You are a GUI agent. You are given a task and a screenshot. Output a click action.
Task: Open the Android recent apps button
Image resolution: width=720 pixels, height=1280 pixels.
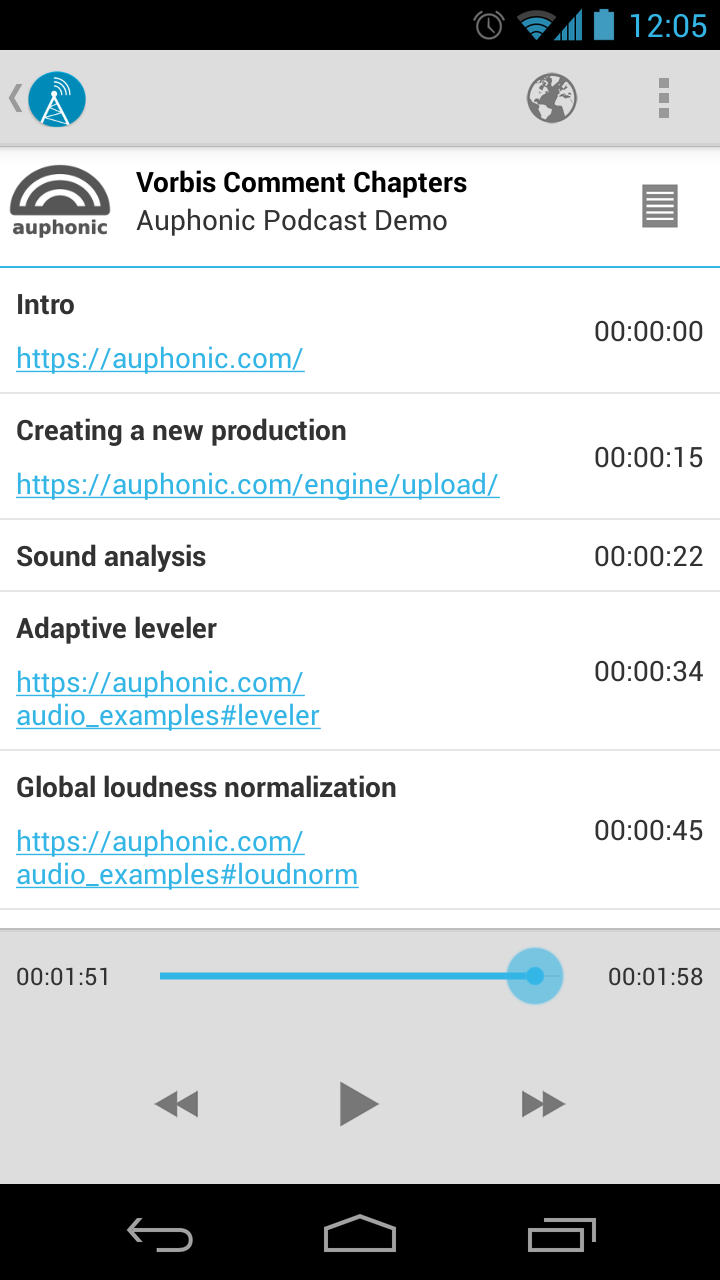(561, 1234)
